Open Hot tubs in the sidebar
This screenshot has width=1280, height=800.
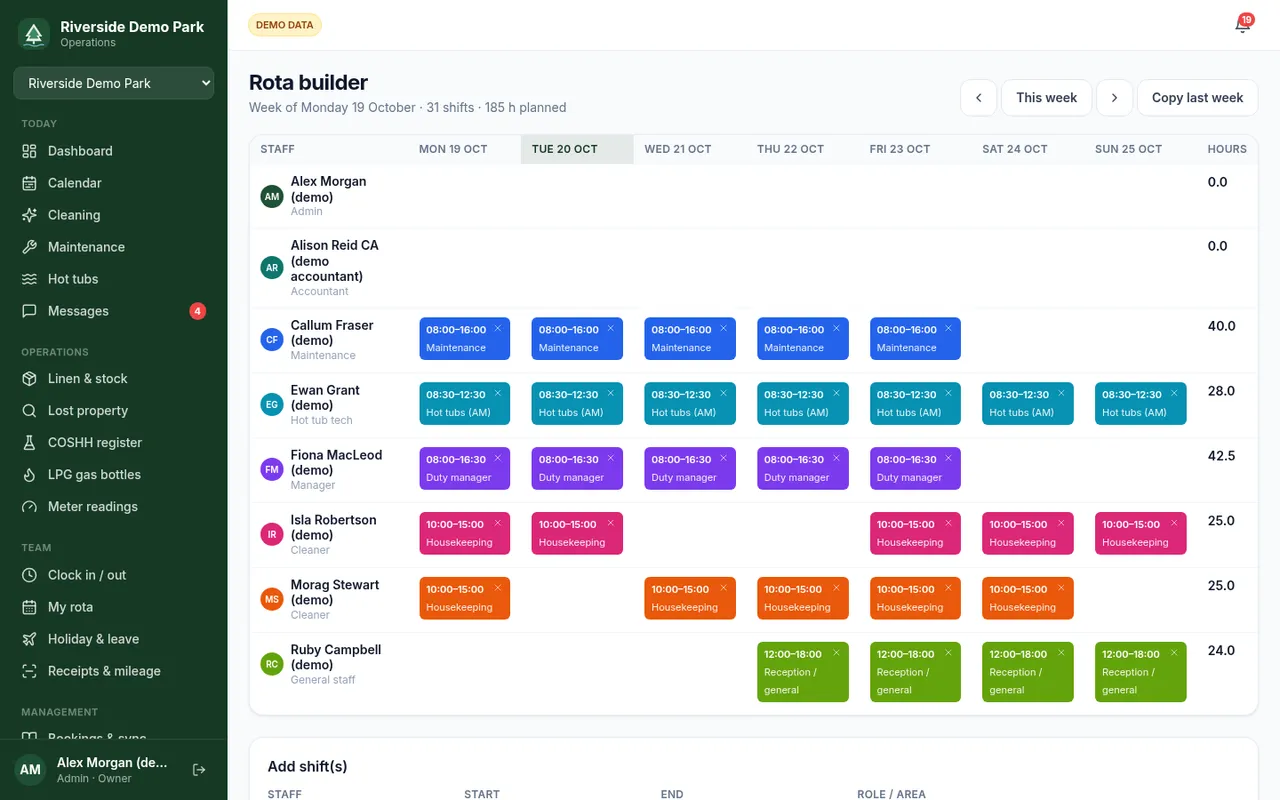coord(114,279)
